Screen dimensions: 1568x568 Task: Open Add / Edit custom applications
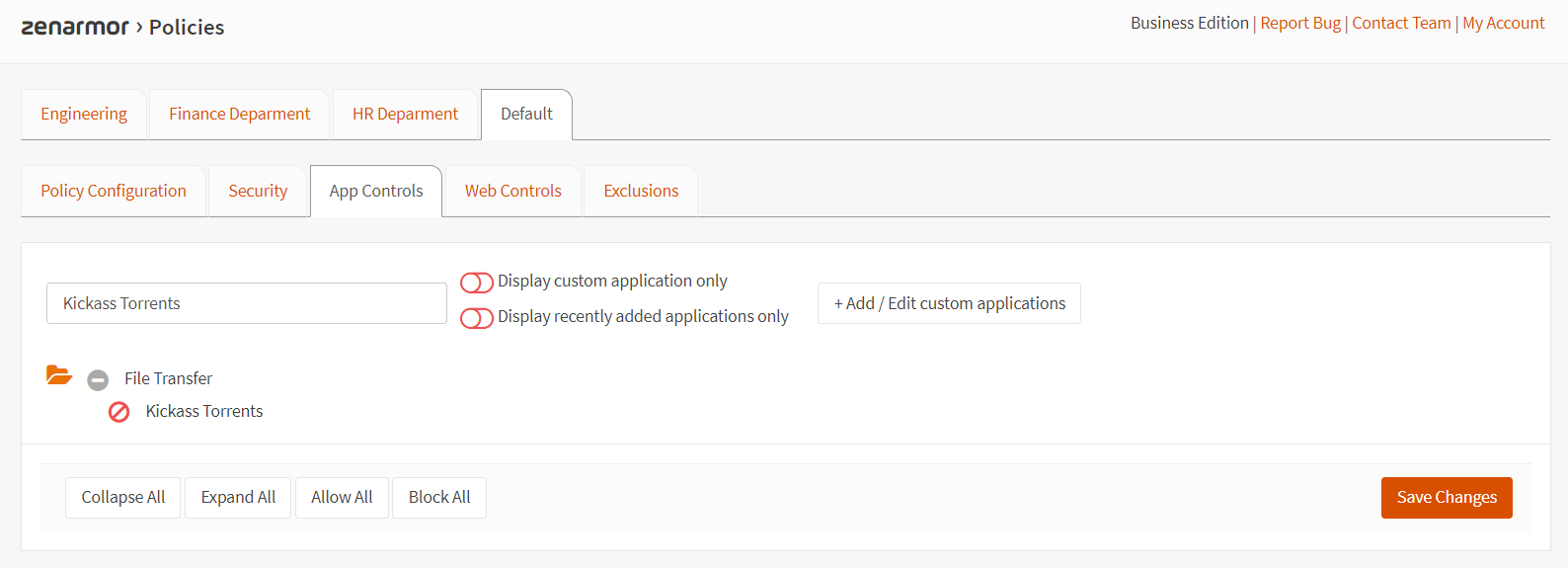(949, 303)
